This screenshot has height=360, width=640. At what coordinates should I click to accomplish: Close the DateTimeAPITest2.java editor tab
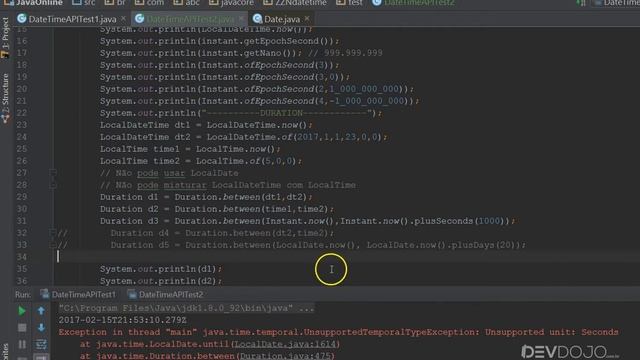click(x=241, y=19)
